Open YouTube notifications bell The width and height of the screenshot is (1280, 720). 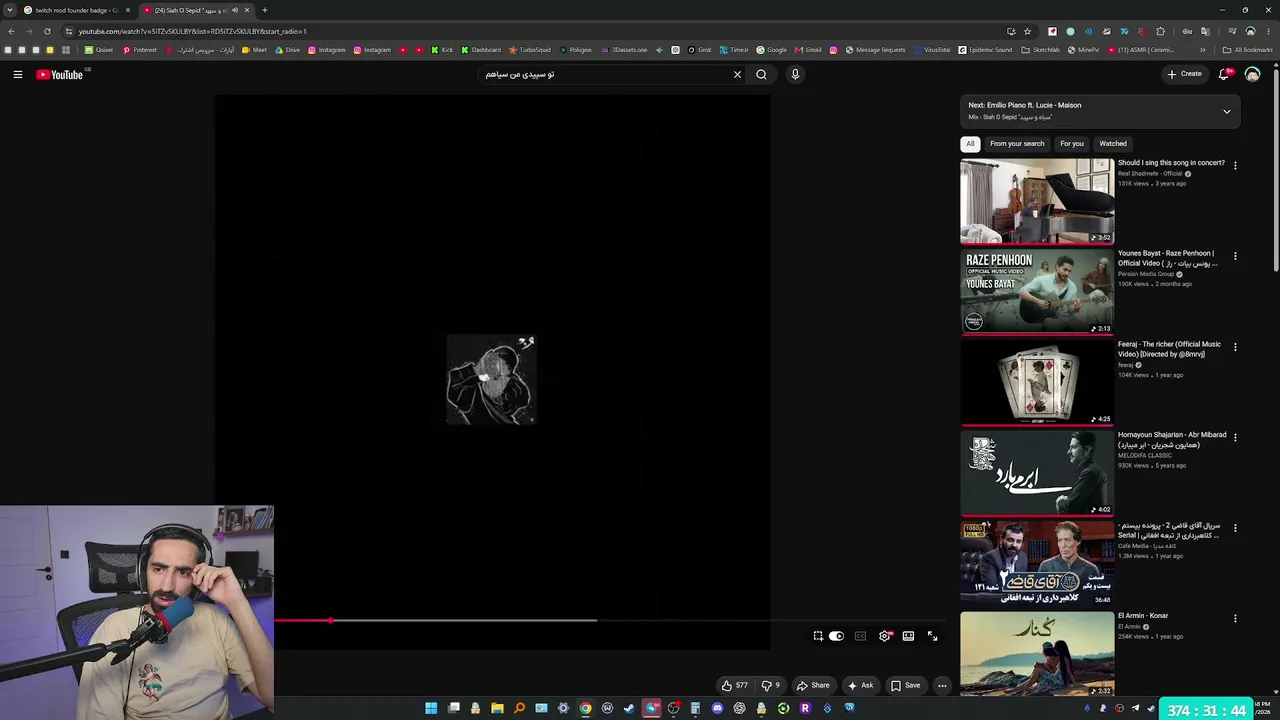tap(1225, 74)
